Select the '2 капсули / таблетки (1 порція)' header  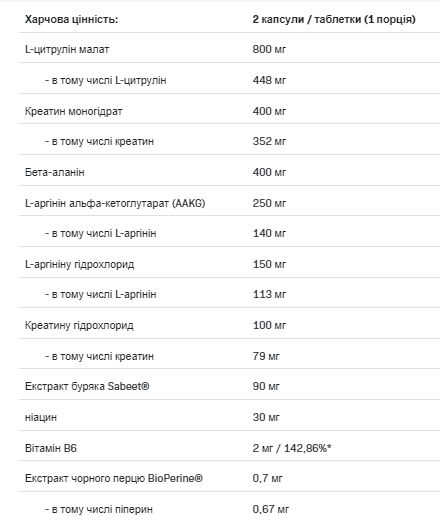point(334,19)
